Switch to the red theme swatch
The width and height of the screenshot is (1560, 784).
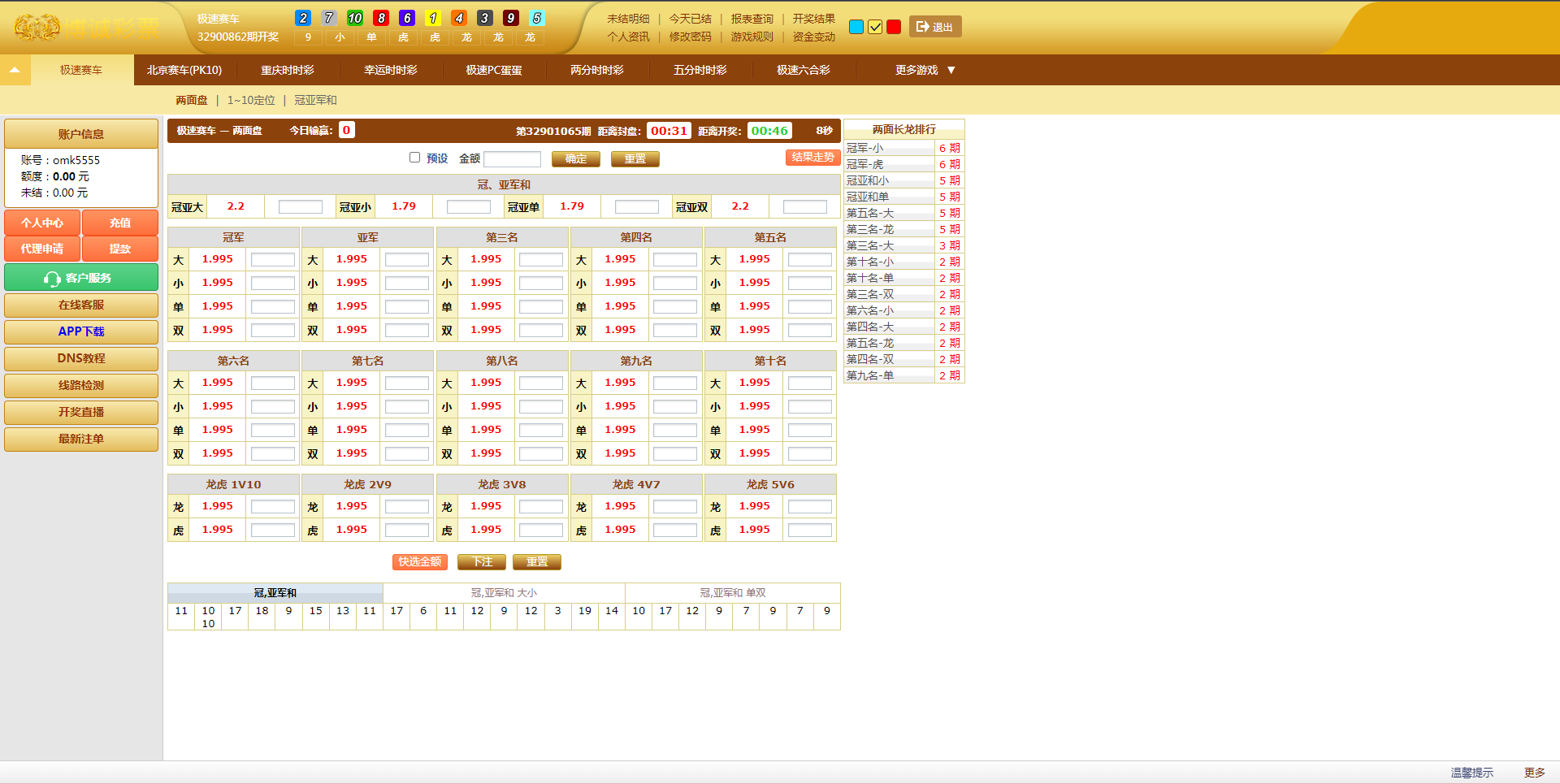click(894, 27)
